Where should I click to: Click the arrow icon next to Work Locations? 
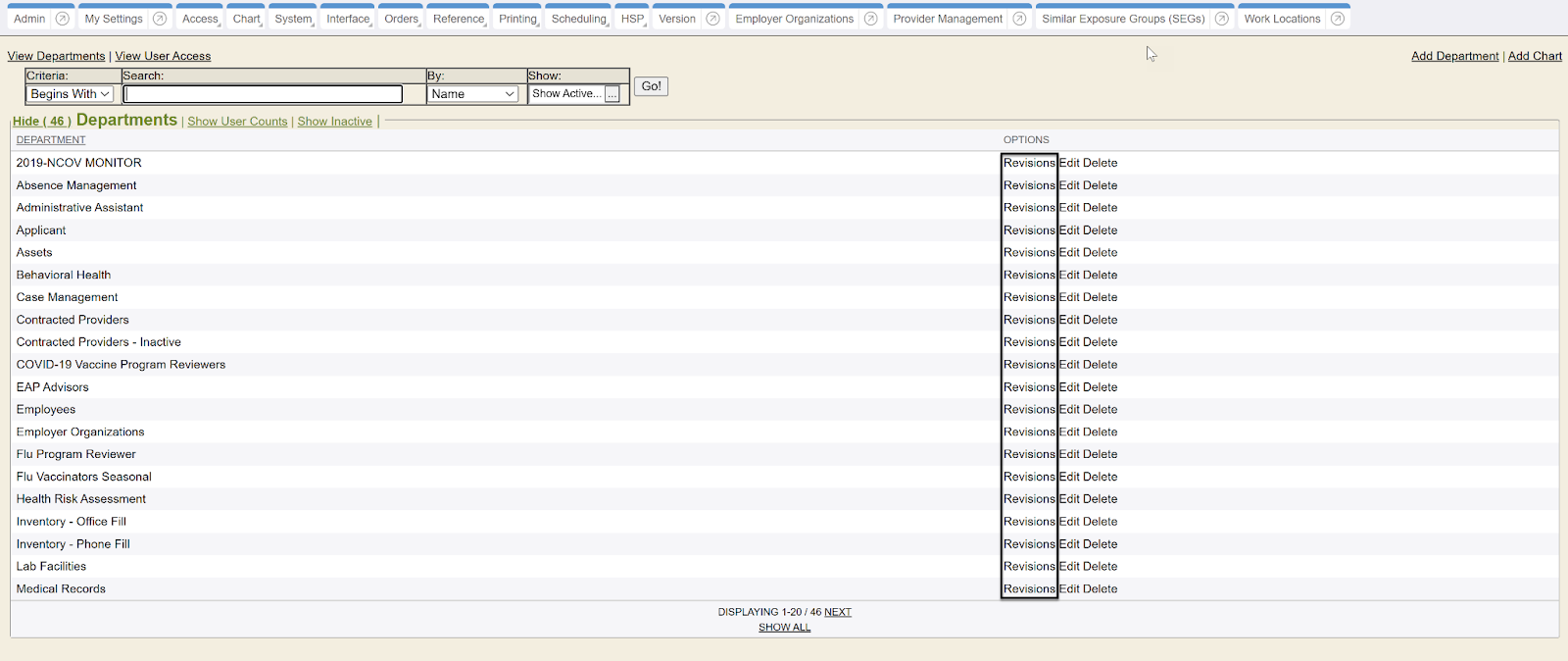point(1338,19)
